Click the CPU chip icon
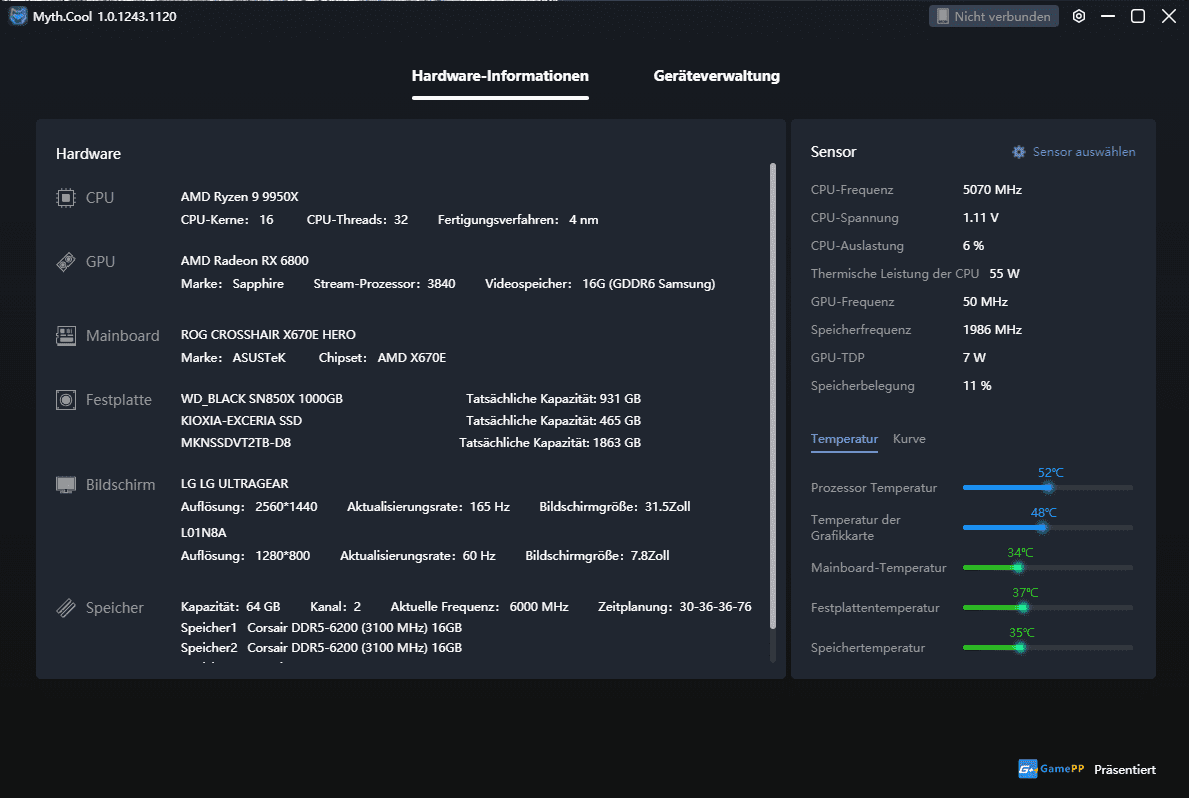The image size is (1189, 798). (66, 198)
